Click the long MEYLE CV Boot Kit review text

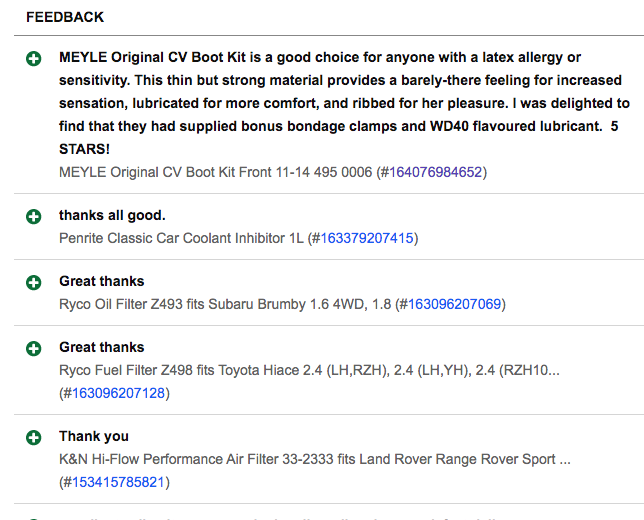(344, 103)
